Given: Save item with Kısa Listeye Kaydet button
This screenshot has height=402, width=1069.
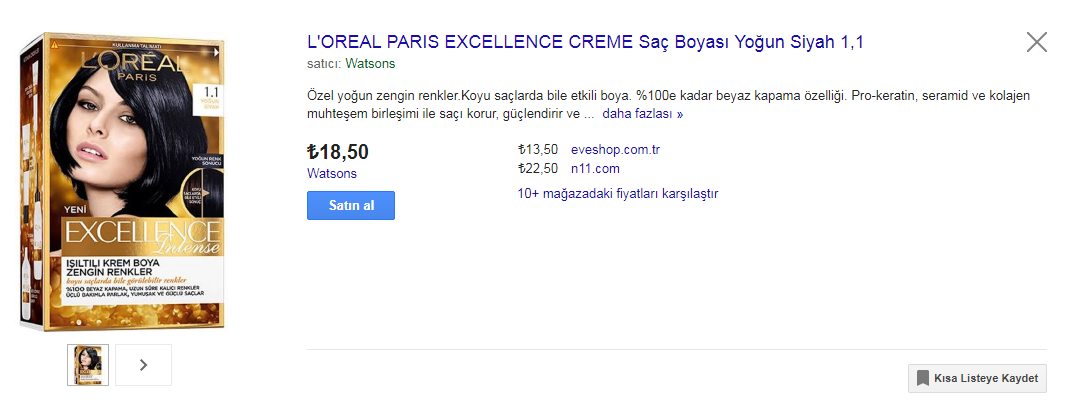Looking at the screenshot, I should click(977, 379).
